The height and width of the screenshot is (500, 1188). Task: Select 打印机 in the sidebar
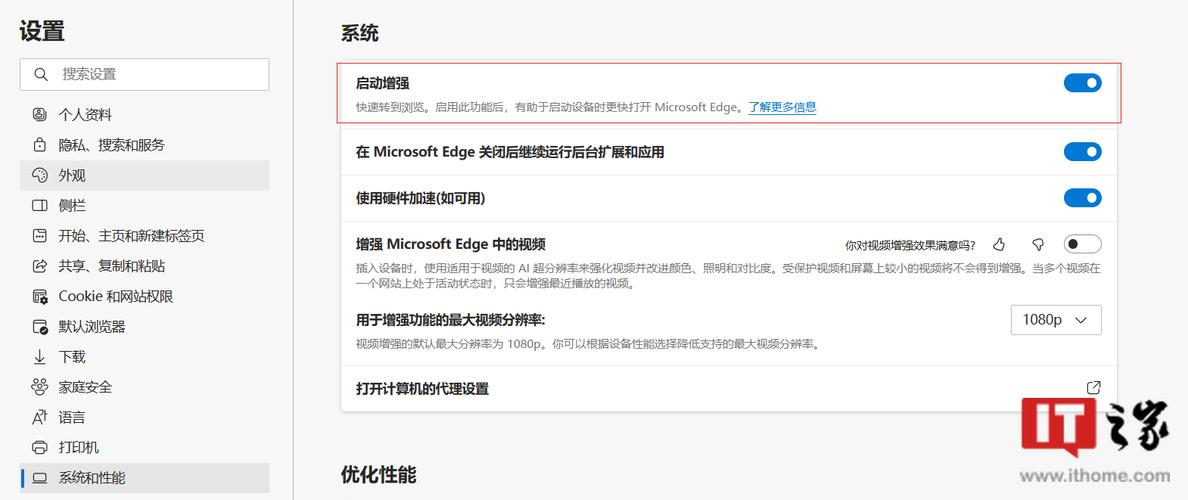(x=144, y=448)
